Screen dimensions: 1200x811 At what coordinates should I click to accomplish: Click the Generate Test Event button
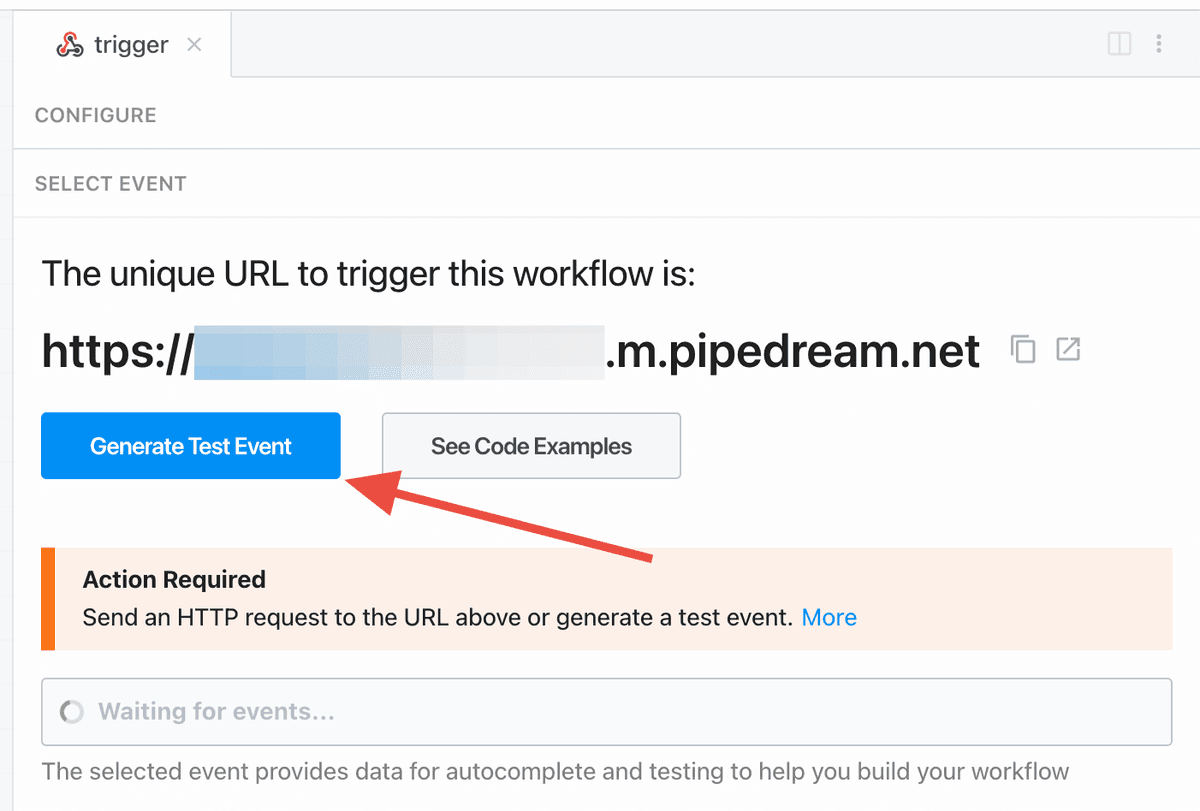(191, 446)
